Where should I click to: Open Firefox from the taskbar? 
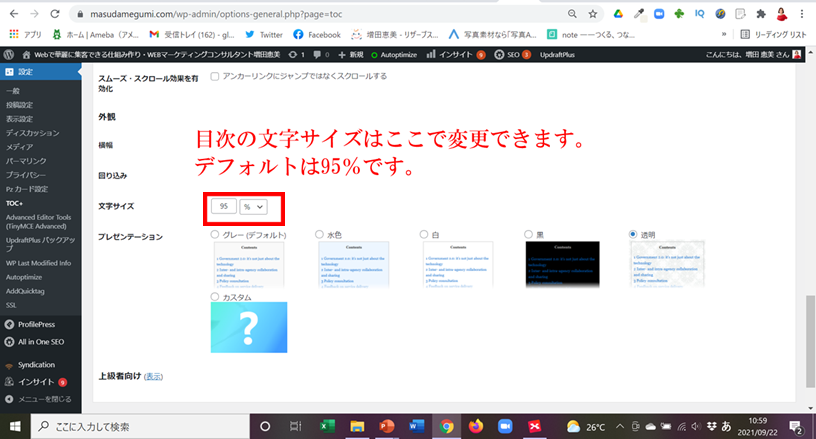tap(476, 427)
